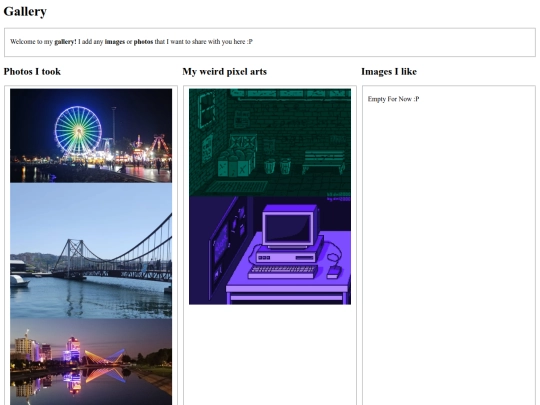
Task: Click the keyboard in the purple pixel art
Action: [283, 271]
